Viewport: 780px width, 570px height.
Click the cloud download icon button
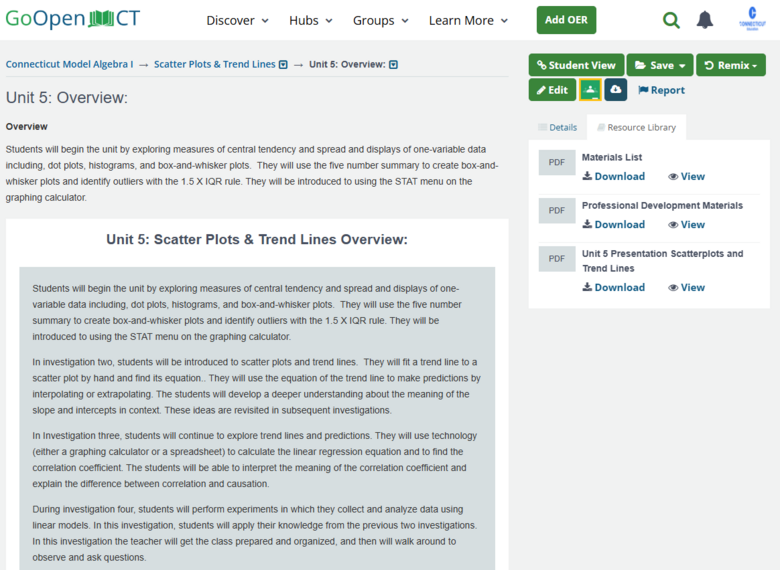pos(616,90)
